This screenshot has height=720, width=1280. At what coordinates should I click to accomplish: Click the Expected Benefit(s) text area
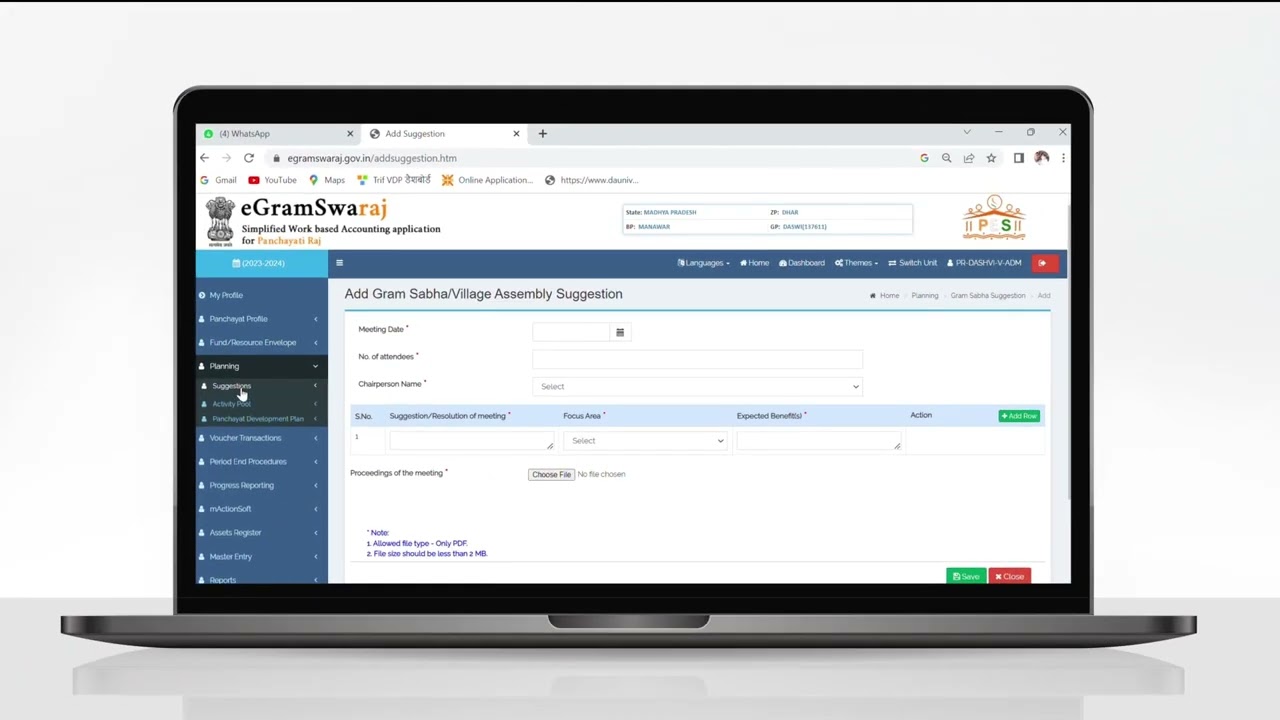(819, 441)
